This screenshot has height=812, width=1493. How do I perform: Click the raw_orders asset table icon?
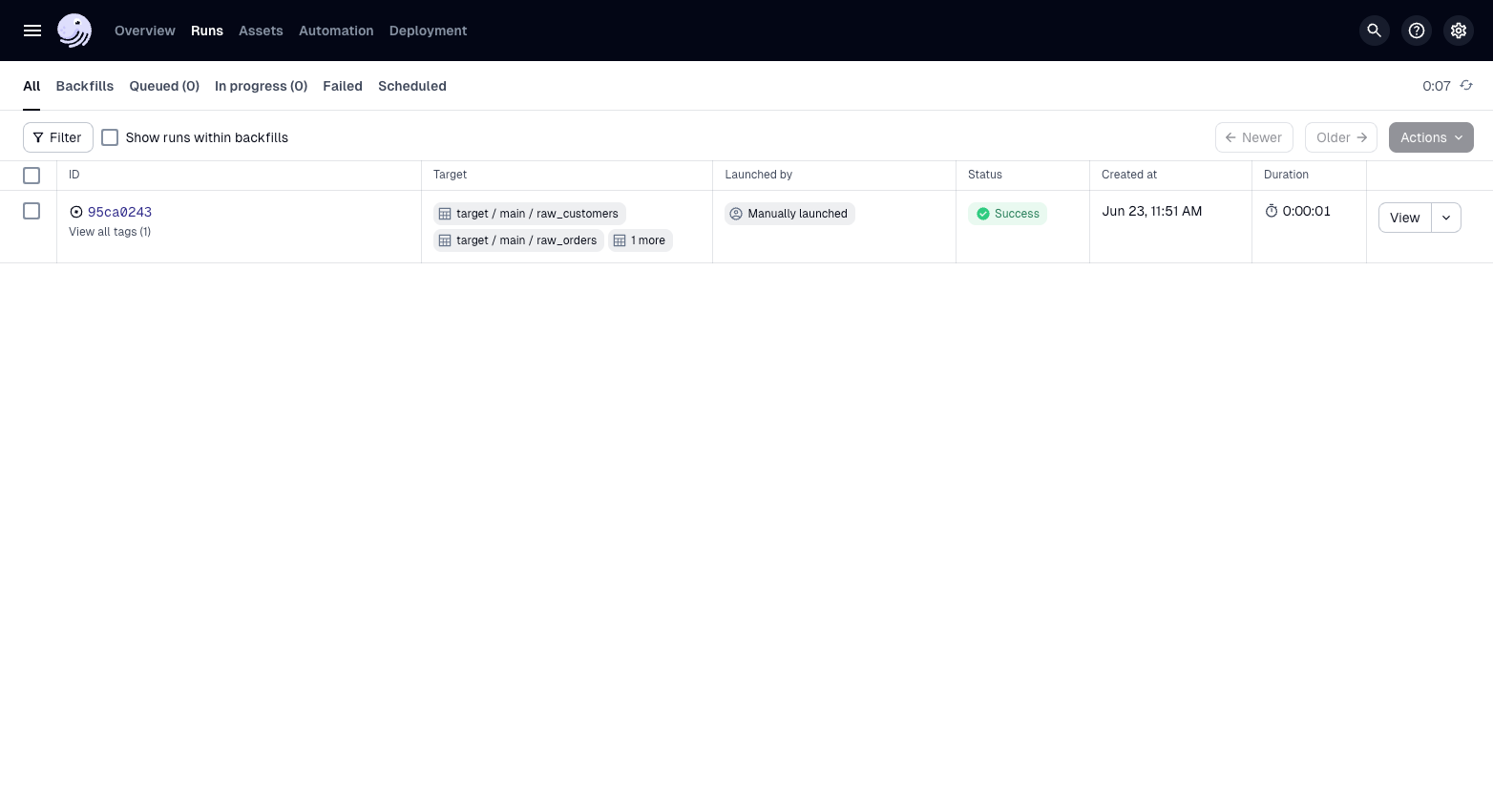(445, 240)
